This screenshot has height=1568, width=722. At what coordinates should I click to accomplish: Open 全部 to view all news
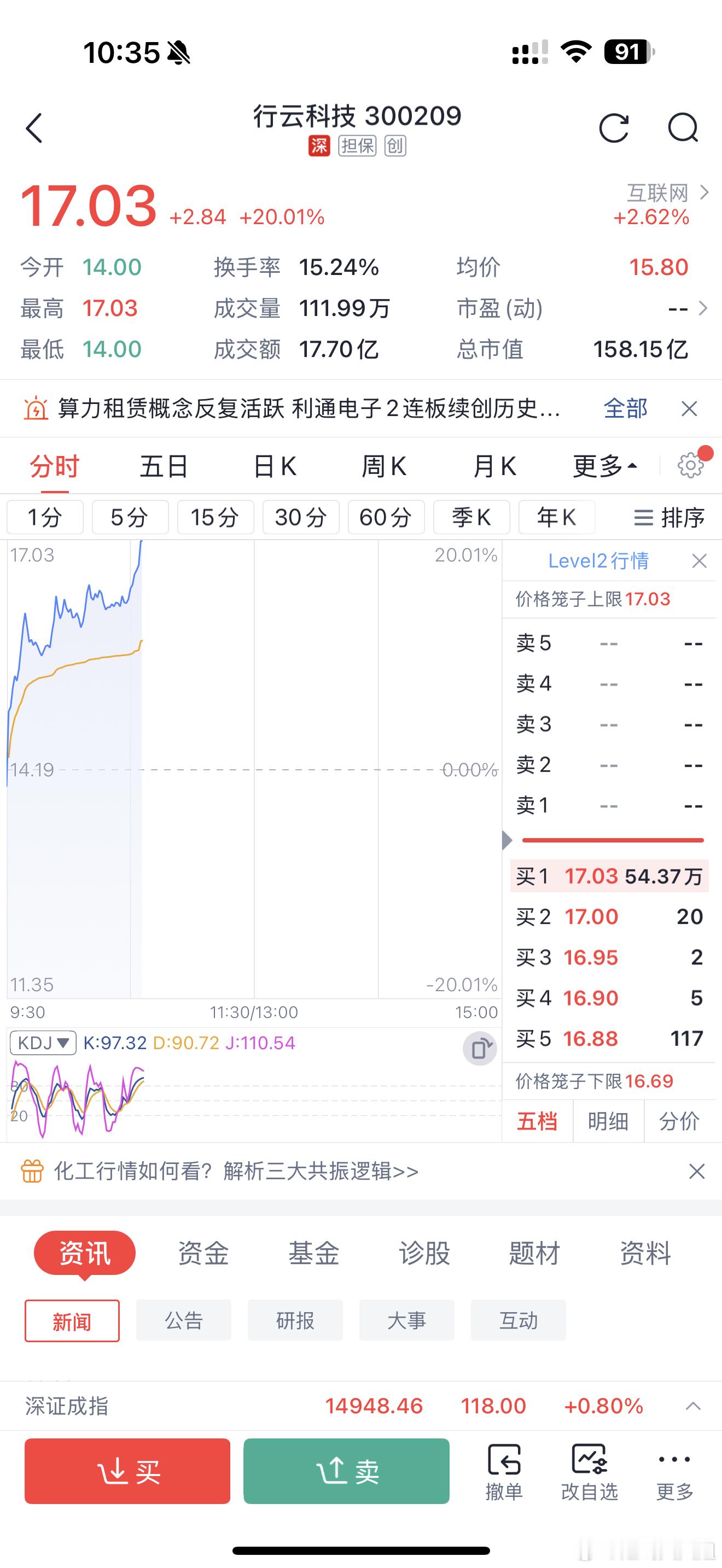[625, 408]
